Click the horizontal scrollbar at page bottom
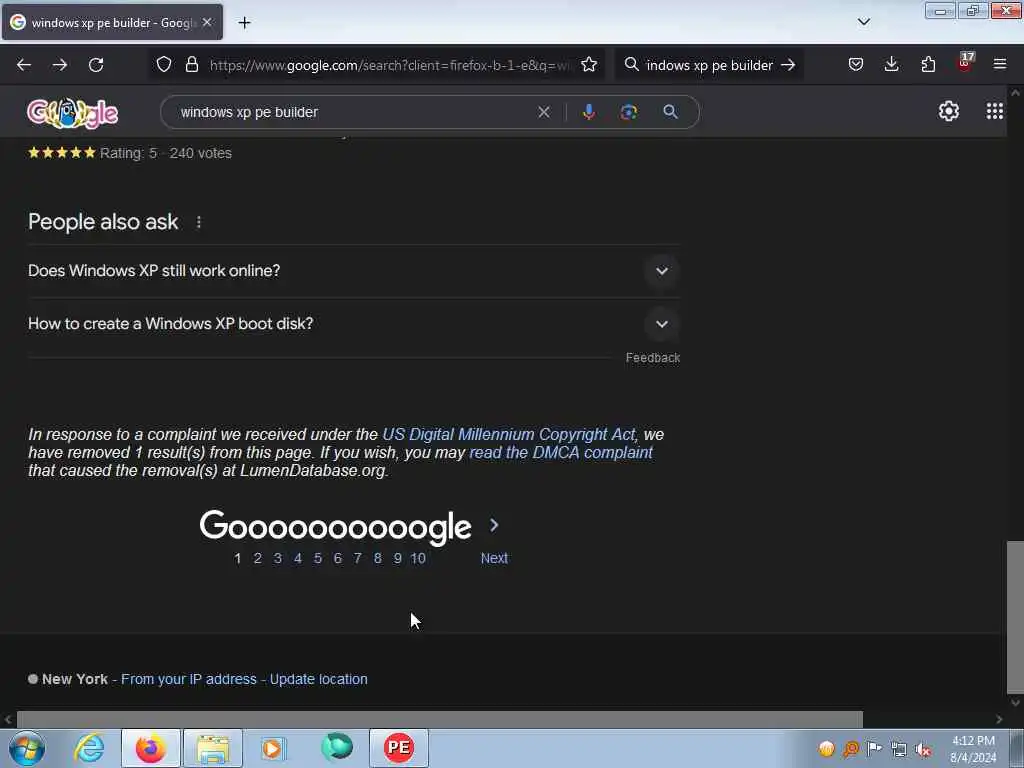Screen dimensions: 1024x768 tap(440, 719)
